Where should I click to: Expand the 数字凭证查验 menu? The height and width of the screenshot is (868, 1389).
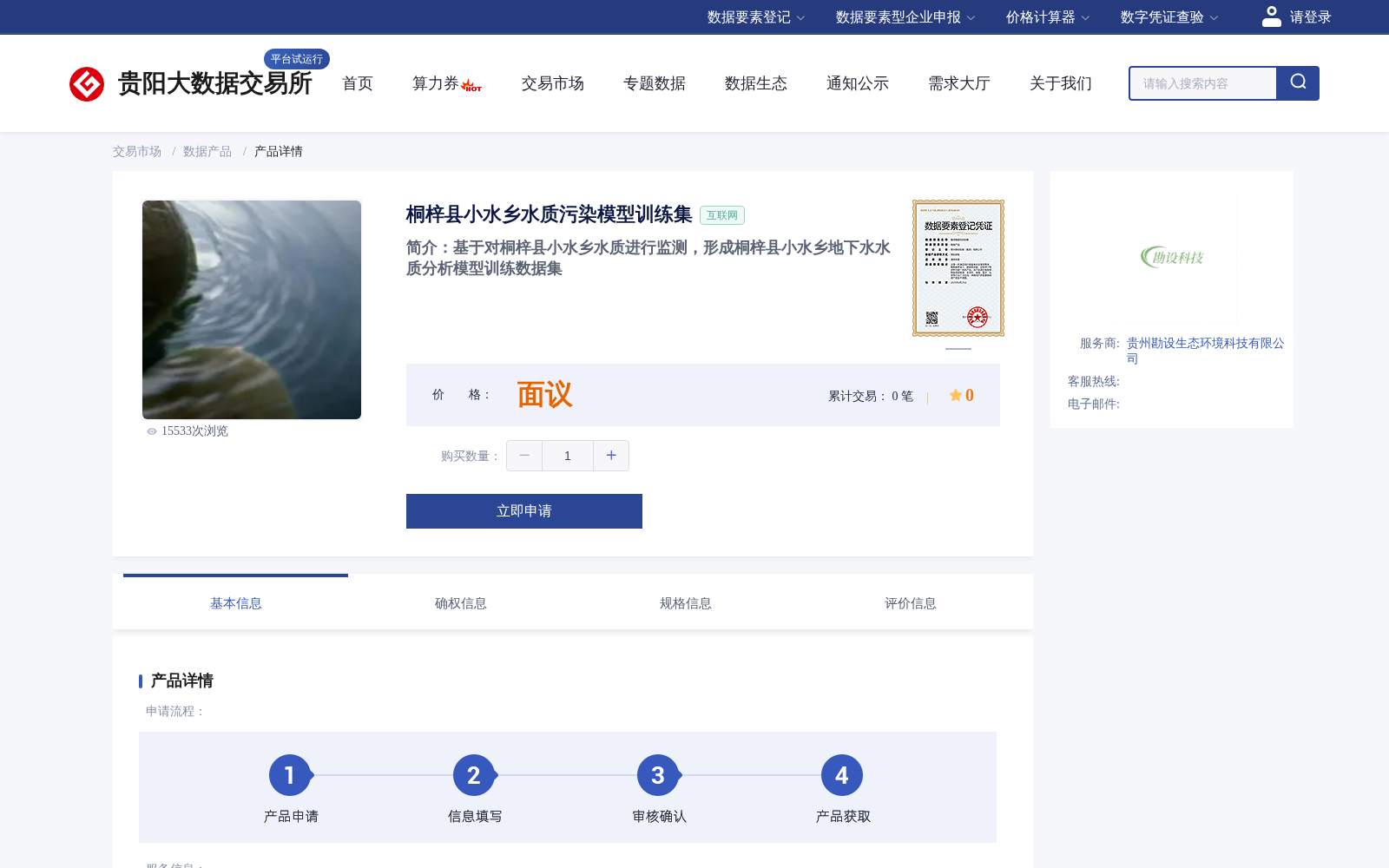[1169, 17]
